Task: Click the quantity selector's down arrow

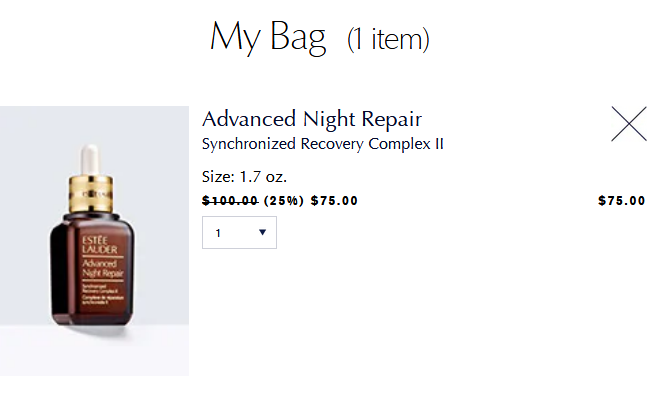Action: pyautogui.click(x=262, y=232)
